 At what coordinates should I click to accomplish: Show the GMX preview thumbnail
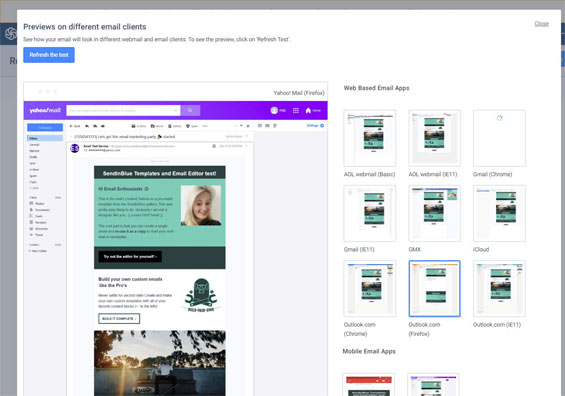point(434,213)
